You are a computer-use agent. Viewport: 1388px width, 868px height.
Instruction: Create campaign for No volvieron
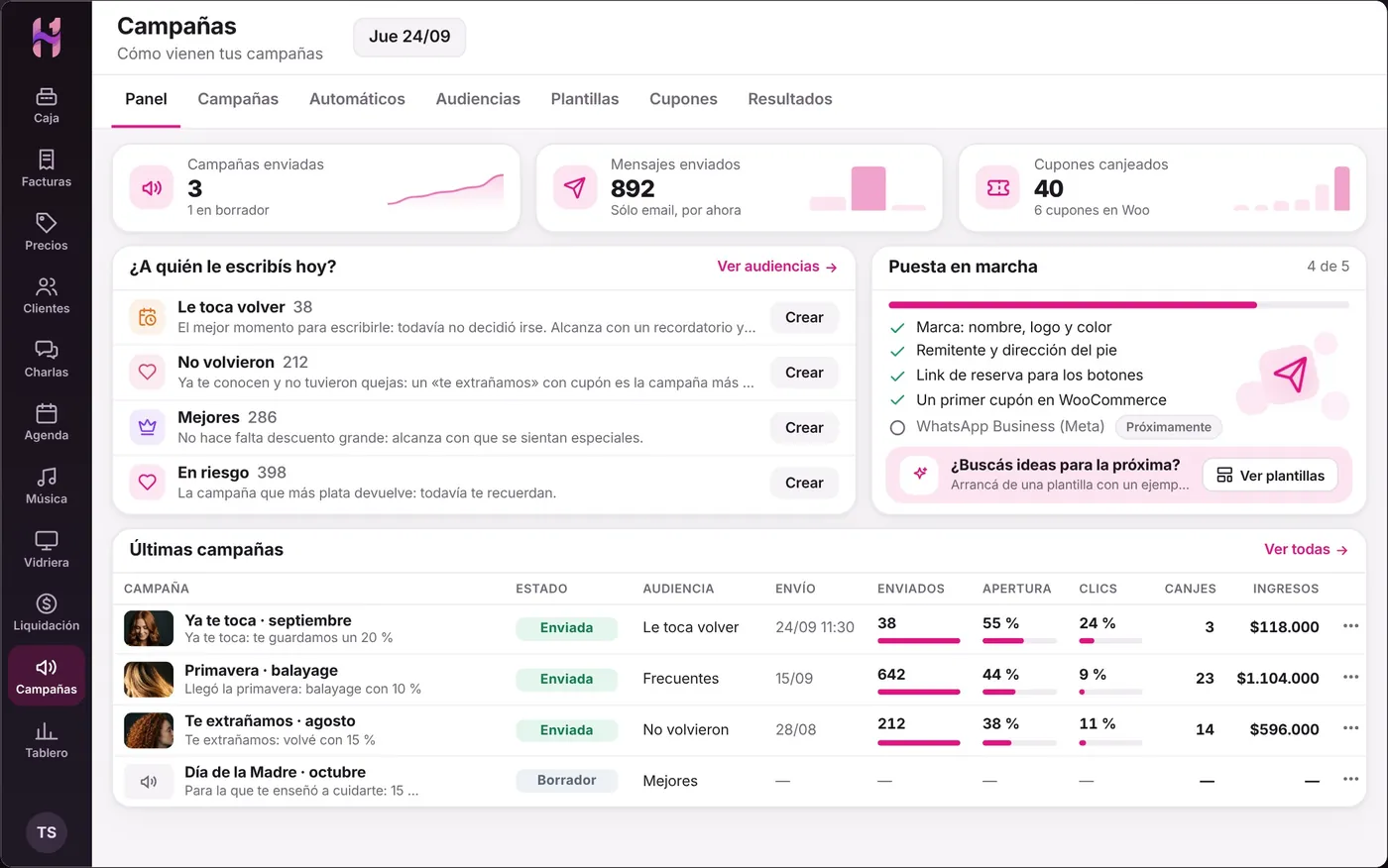(x=804, y=373)
